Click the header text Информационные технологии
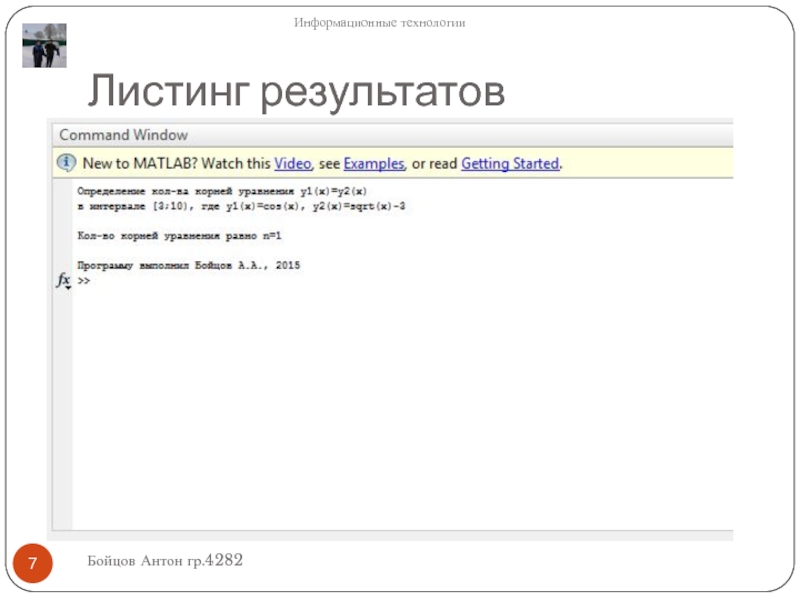 click(380, 22)
